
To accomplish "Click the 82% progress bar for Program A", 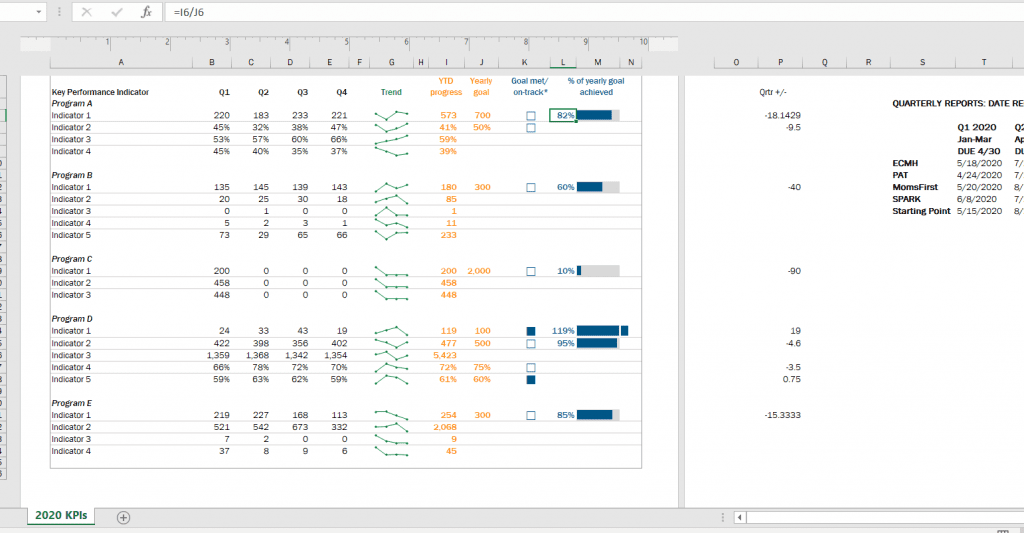I will pos(598,116).
